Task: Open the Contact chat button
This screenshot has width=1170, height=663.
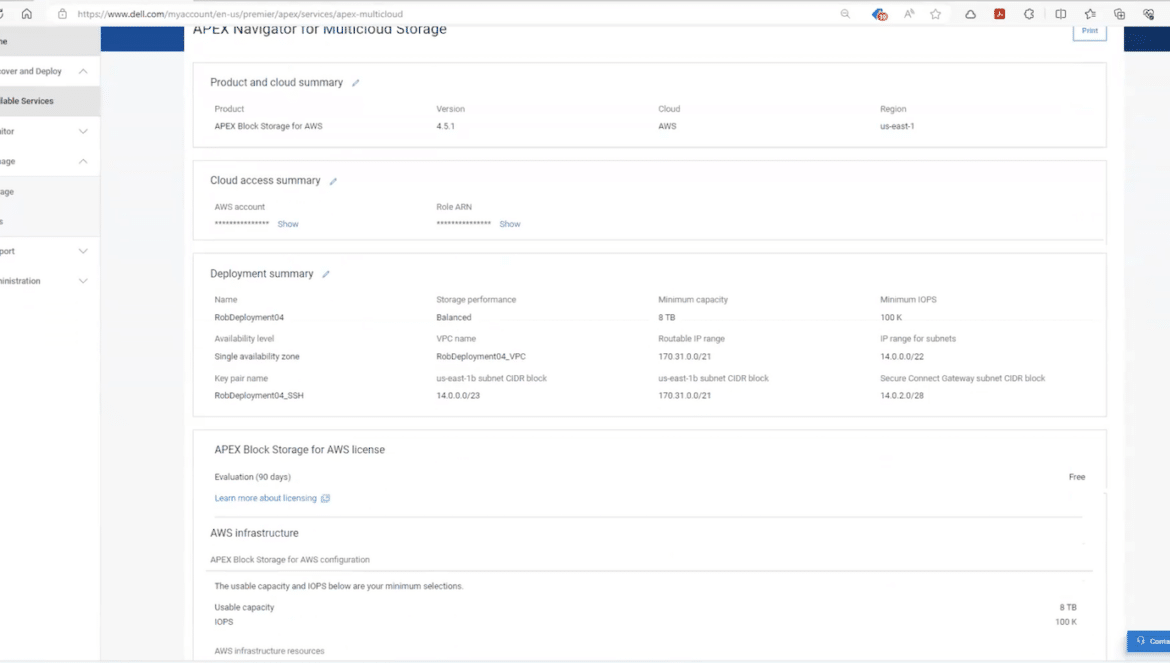Action: (x=1149, y=641)
